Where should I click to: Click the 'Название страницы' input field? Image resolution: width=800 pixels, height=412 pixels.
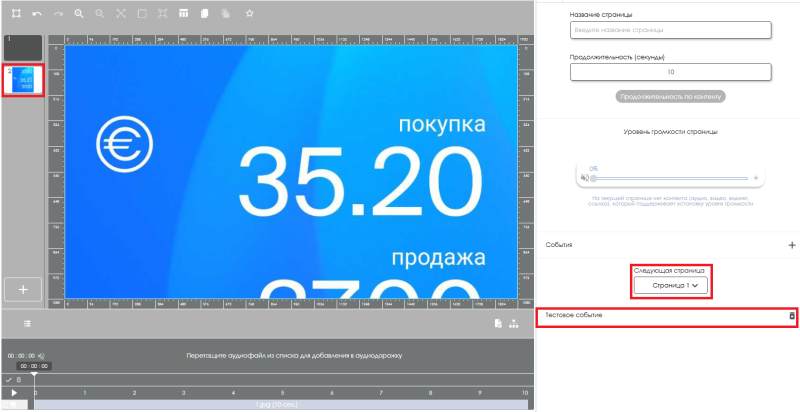coord(670,30)
